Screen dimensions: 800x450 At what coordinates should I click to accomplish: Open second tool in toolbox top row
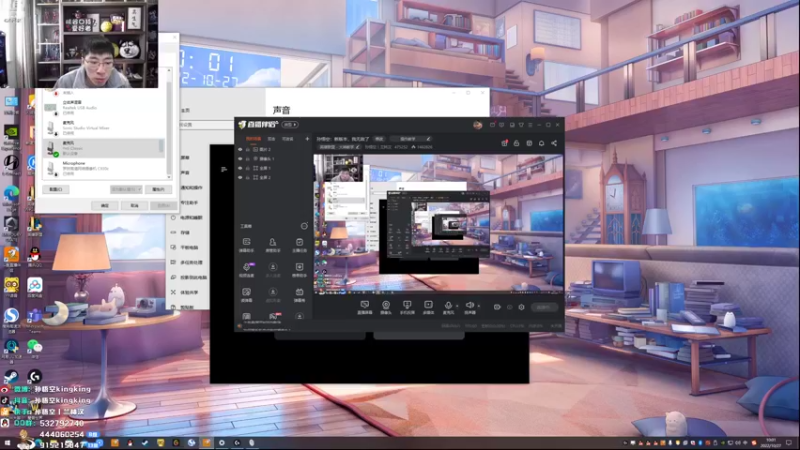273,245
